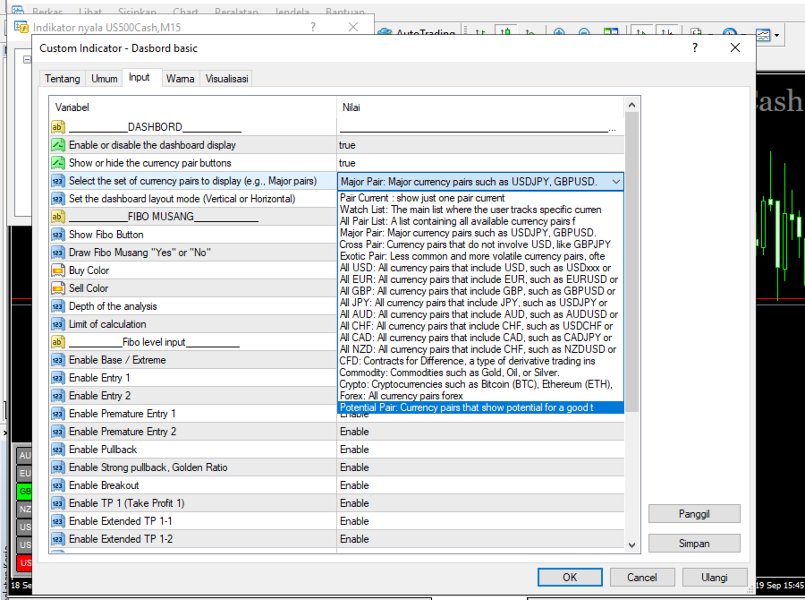Choose All EUR option in dropdown
805x600 pixels.
[x=478, y=279]
